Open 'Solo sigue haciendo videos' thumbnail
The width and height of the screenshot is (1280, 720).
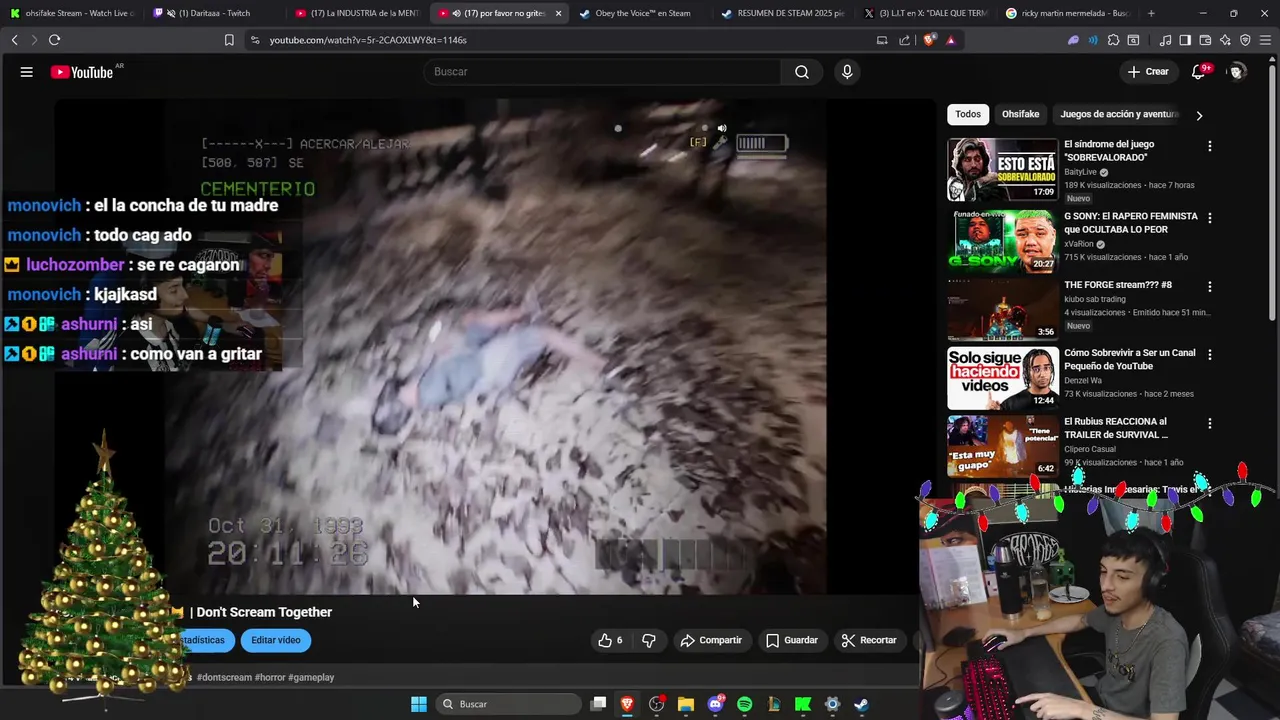click(1002, 377)
